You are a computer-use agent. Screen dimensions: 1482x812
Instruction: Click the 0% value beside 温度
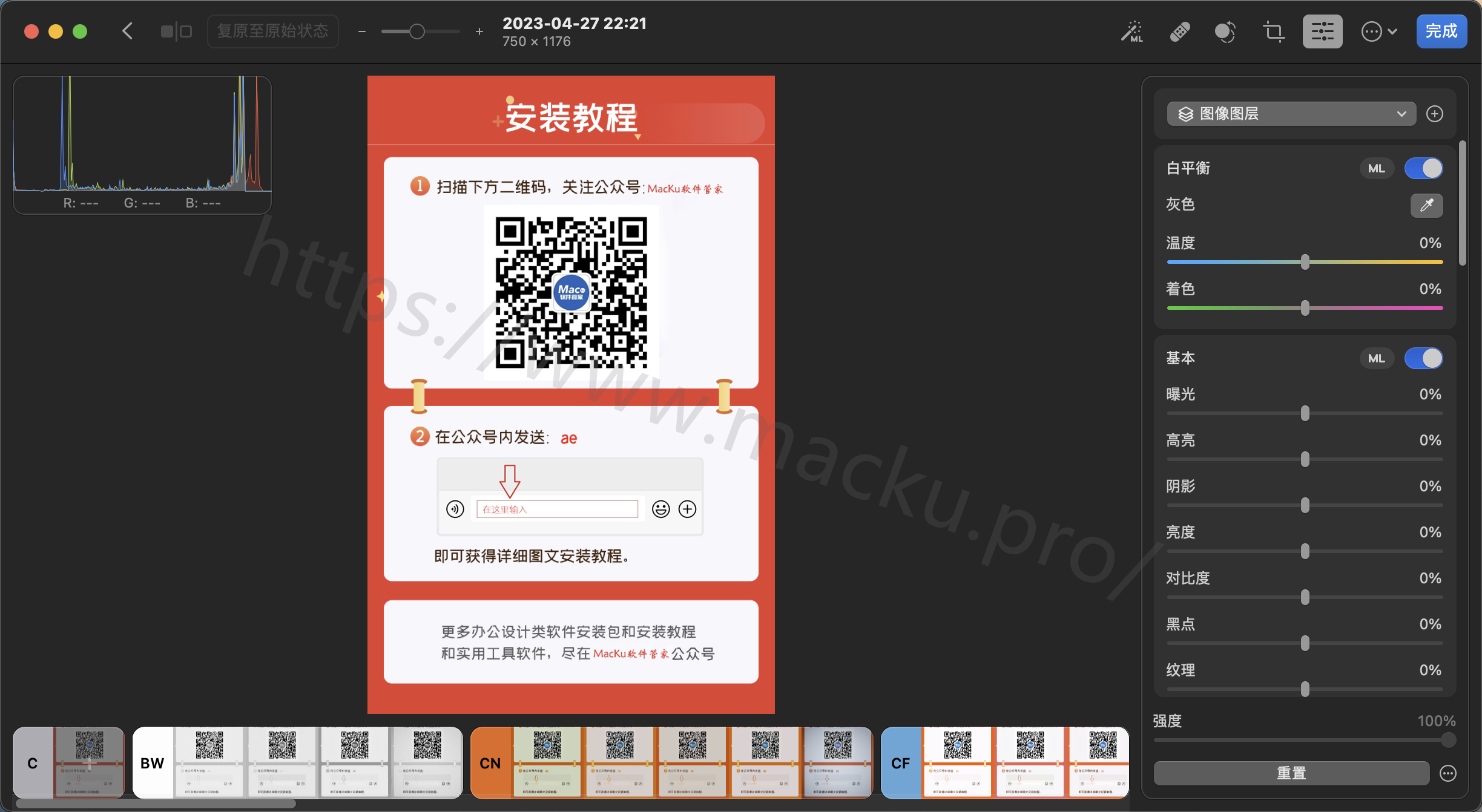(1430, 243)
